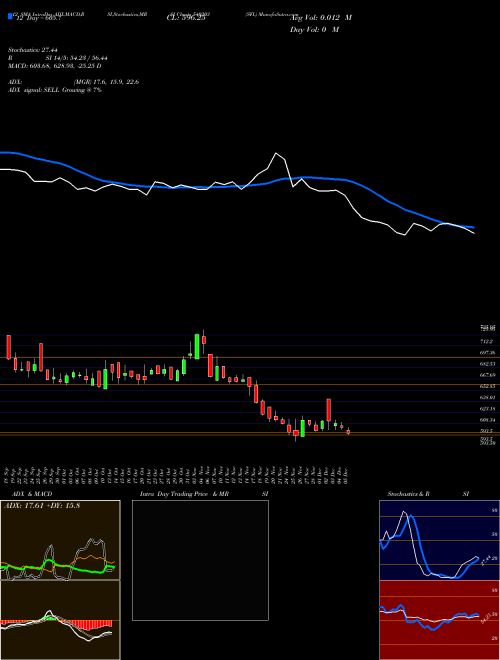
Task: Click the MACD: 693.68, 628.93 values line
Action: (x=54, y=66)
